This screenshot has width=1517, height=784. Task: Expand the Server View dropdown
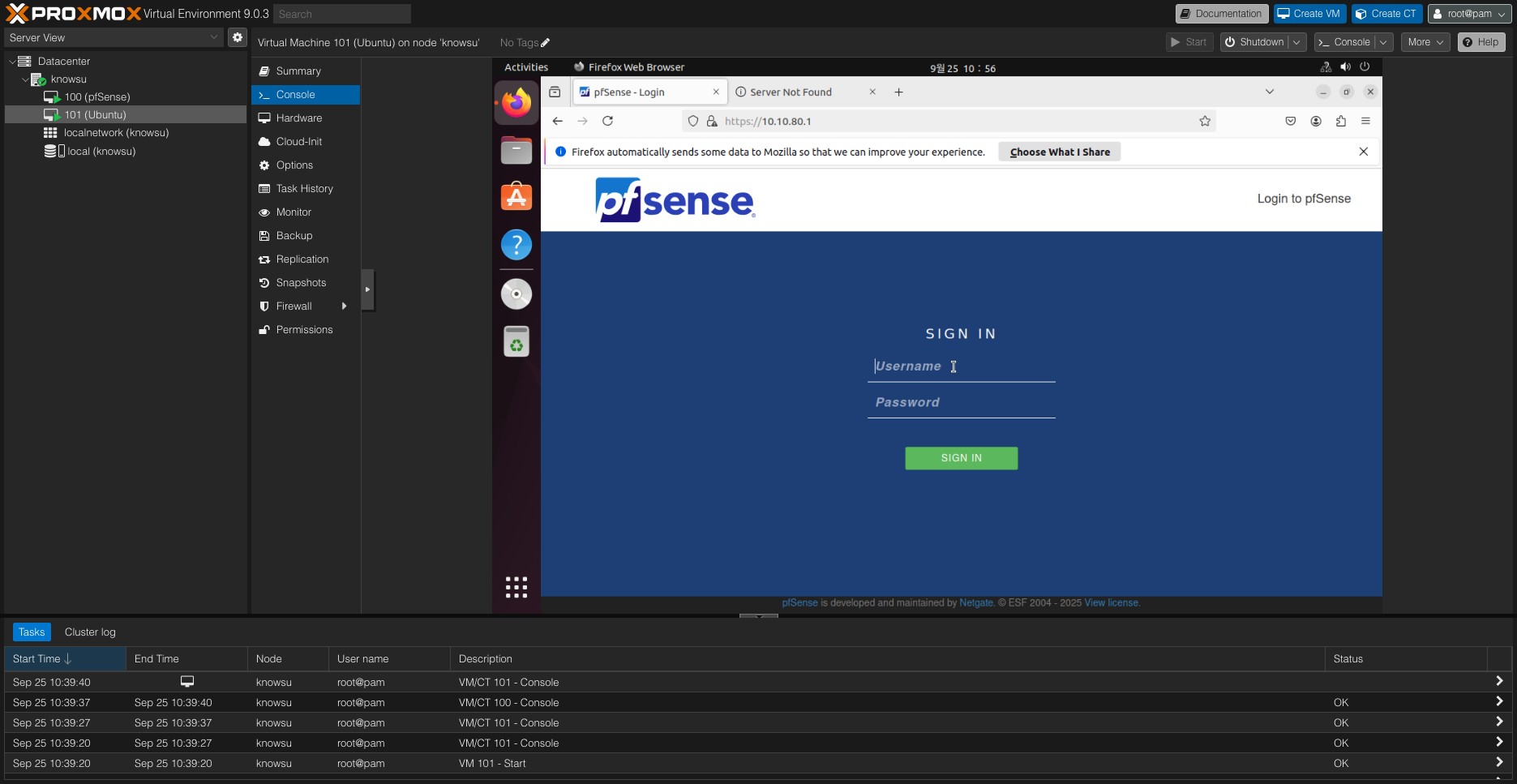pyautogui.click(x=214, y=37)
